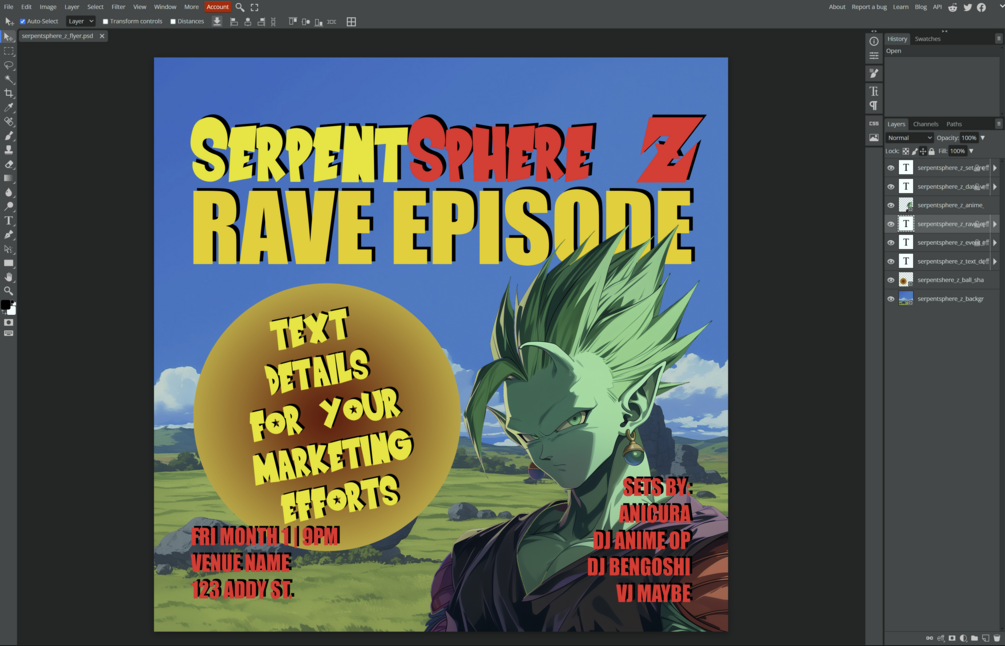
Task: Select the Spot Healing Brush tool
Action: (x=8, y=121)
